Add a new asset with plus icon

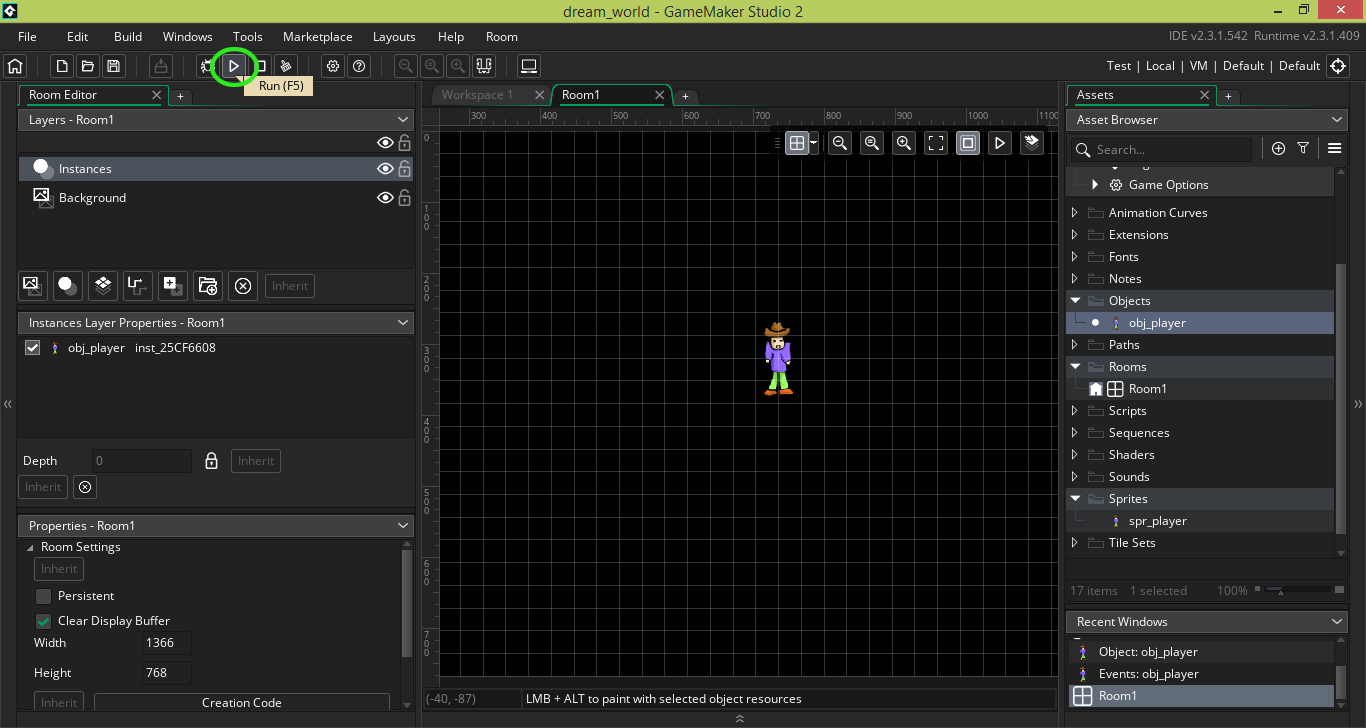(1278, 149)
